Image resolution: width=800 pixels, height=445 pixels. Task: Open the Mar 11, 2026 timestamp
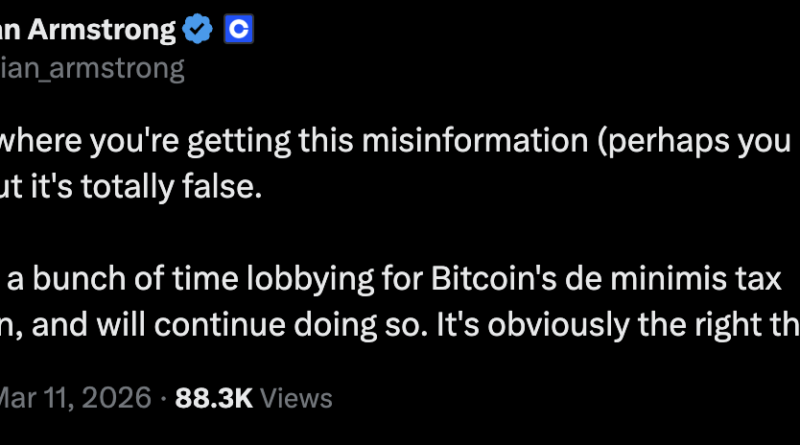click(x=77, y=398)
